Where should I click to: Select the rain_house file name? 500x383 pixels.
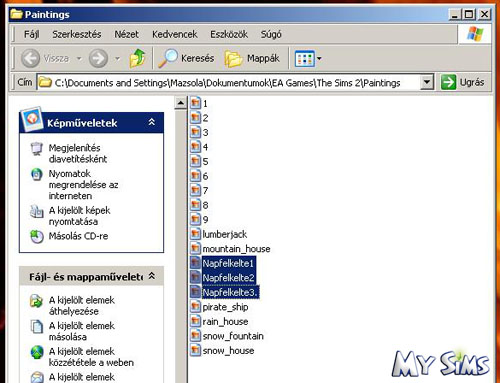click(225, 322)
